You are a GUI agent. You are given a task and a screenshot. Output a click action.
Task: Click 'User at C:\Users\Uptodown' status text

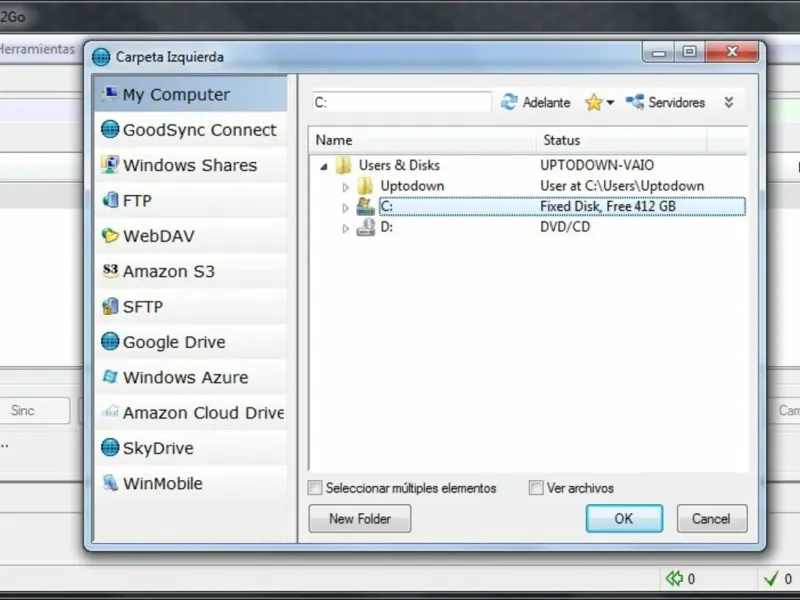pos(622,186)
